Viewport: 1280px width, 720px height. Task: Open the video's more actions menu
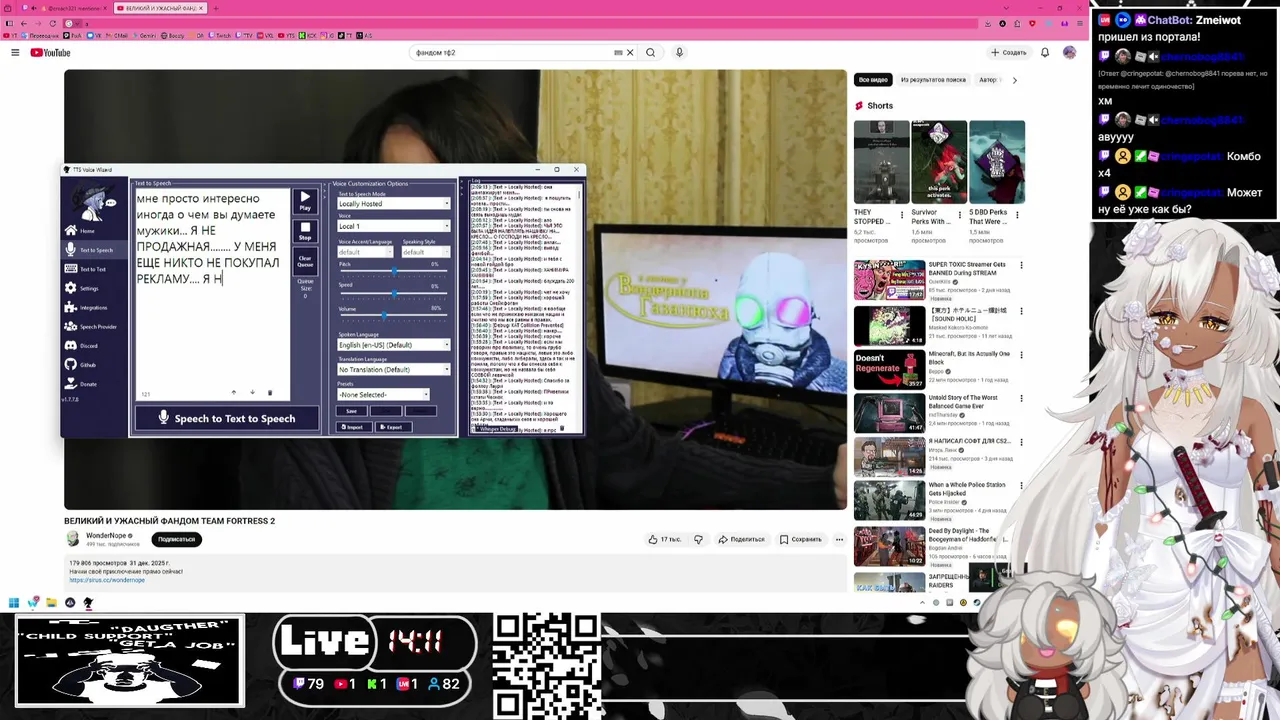839,539
